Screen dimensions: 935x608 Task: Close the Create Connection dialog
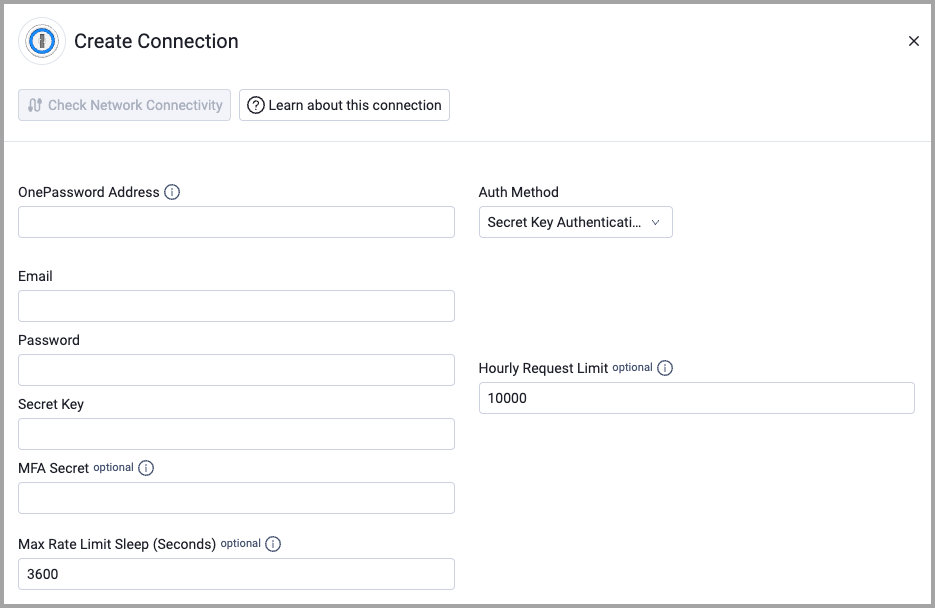(914, 41)
